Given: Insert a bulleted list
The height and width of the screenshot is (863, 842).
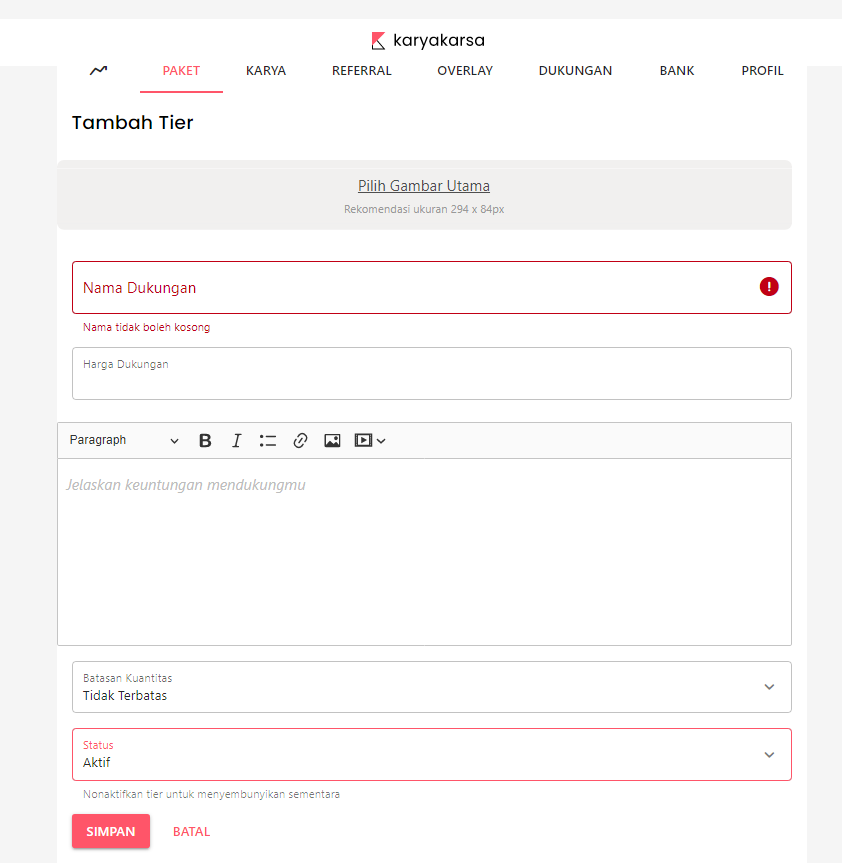Looking at the screenshot, I should pos(268,441).
